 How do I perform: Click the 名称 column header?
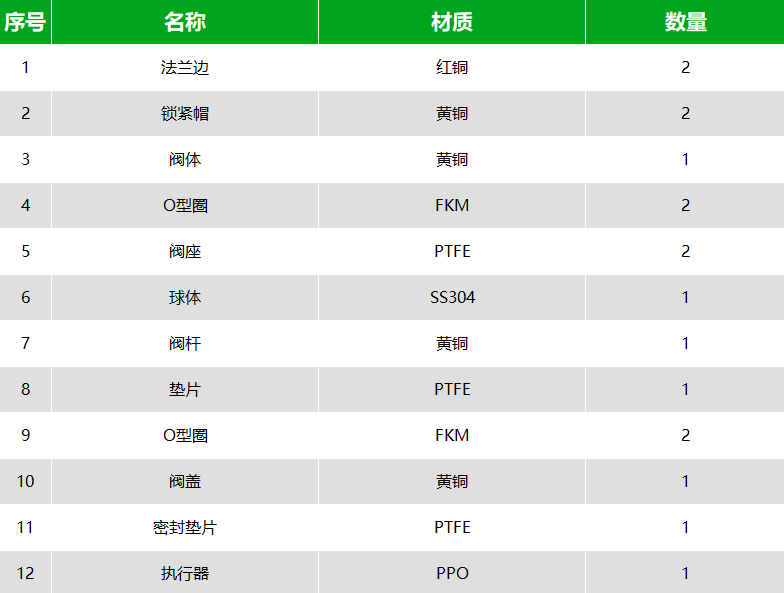(185, 22)
